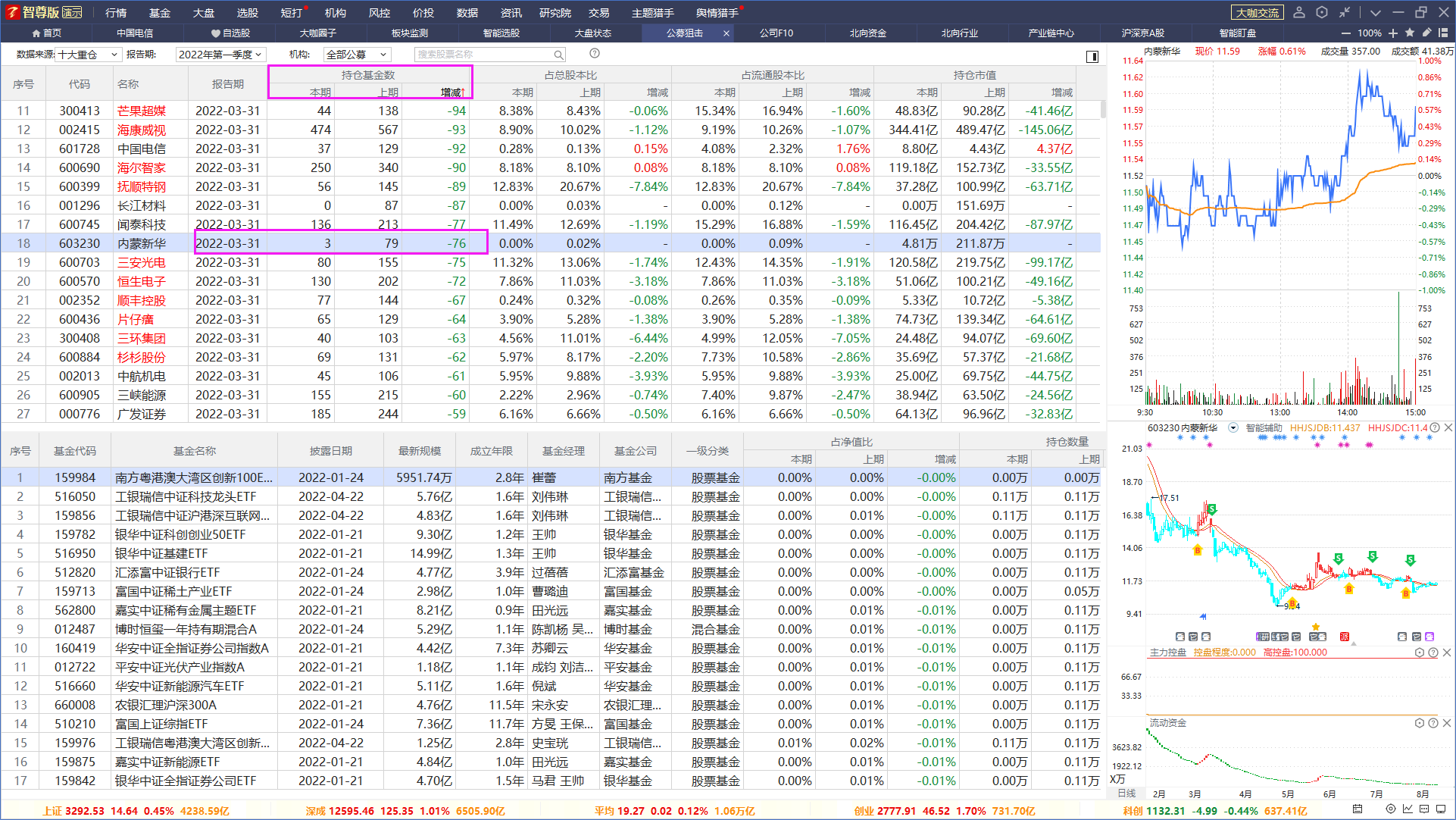1456x820 pixels.
Task: Click the stock table vertical scrollbar thumb
Action: [x=1102, y=110]
